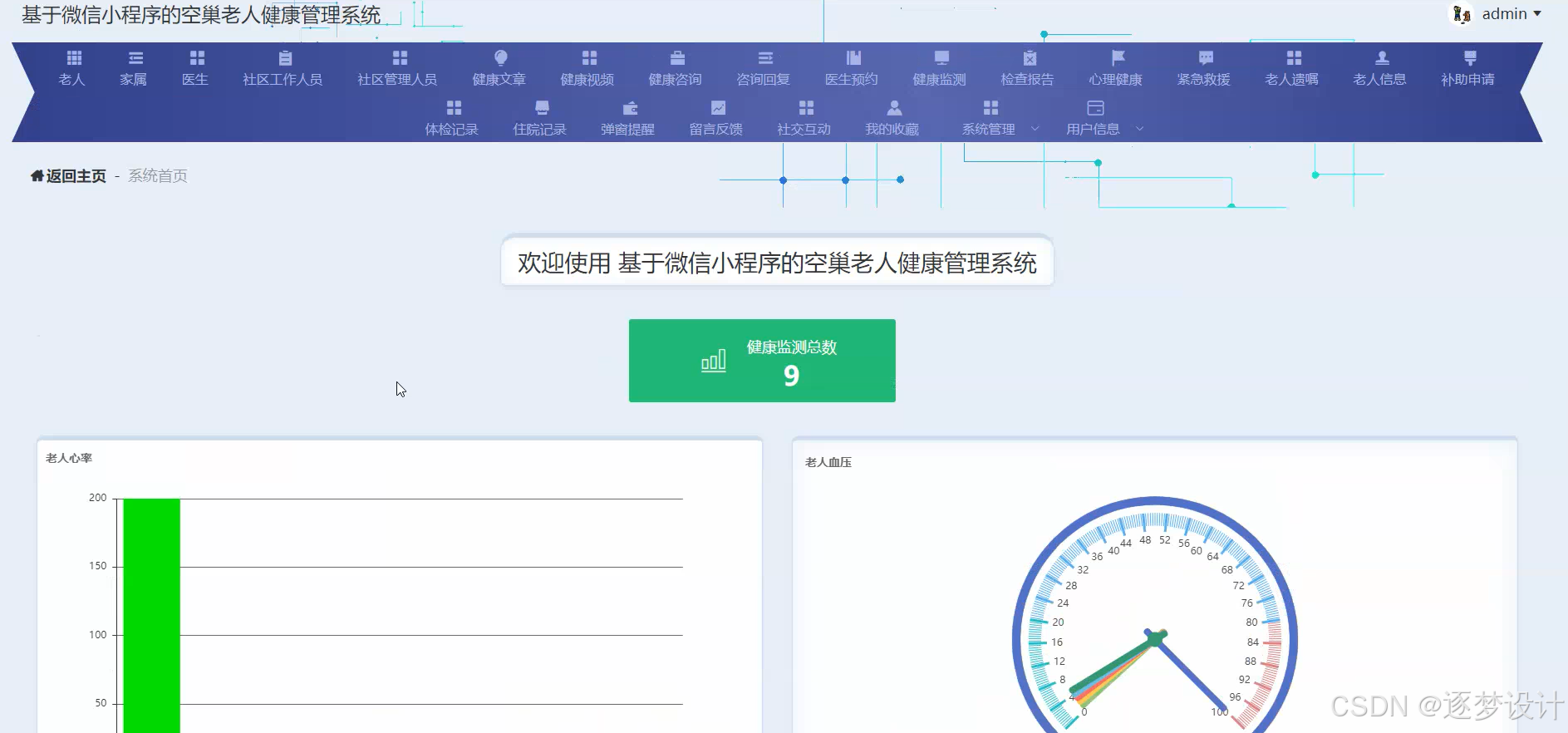Click the 老人信息 person icon
Screen dimensions: 1568x733
[1382, 57]
